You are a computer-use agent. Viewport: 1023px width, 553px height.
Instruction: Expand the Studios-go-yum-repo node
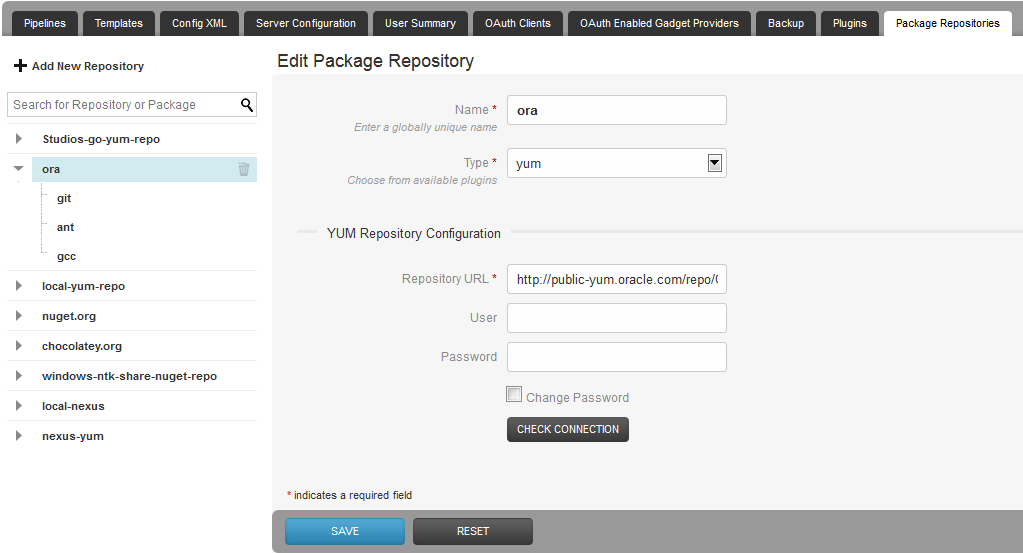coord(18,138)
